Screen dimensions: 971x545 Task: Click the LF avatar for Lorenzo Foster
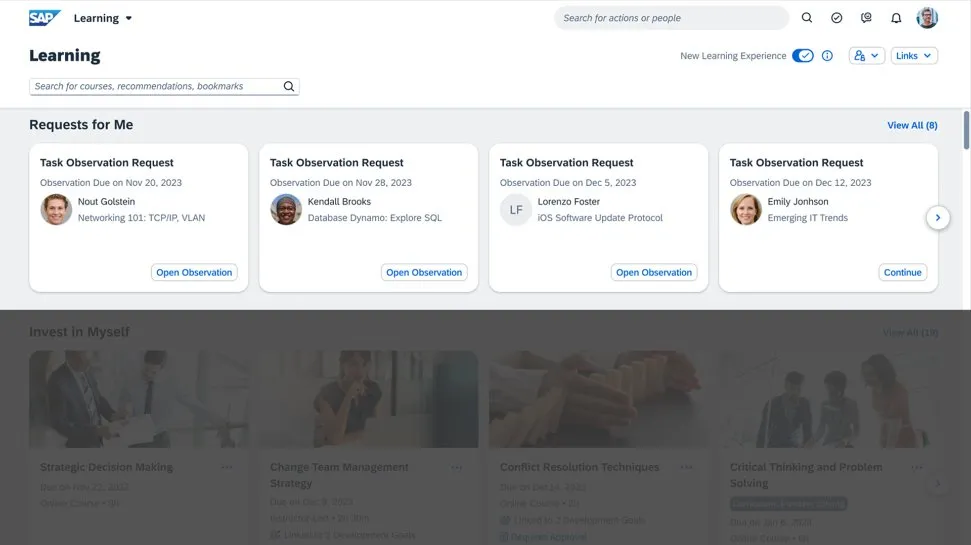[x=516, y=210]
